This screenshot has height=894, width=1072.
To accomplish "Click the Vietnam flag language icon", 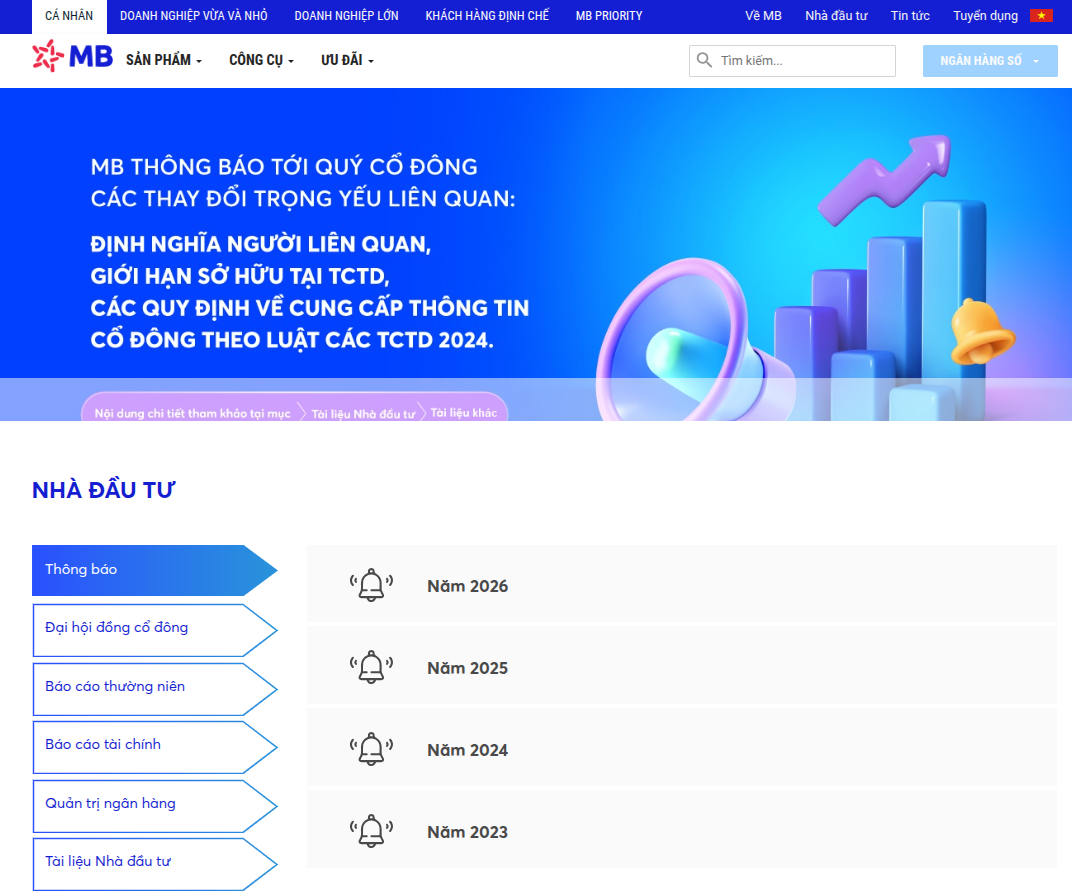I will point(1041,16).
